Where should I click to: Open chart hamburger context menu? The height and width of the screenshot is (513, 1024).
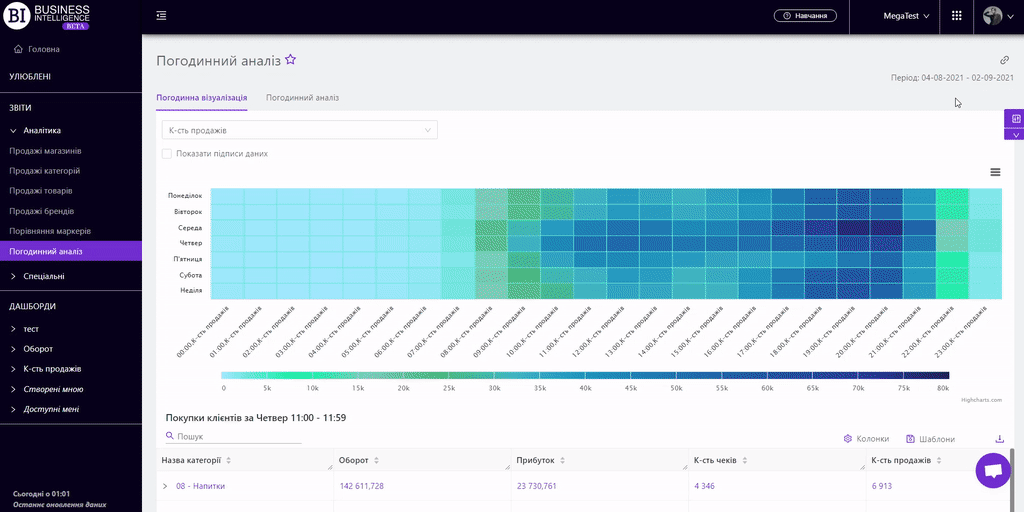click(995, 172)
